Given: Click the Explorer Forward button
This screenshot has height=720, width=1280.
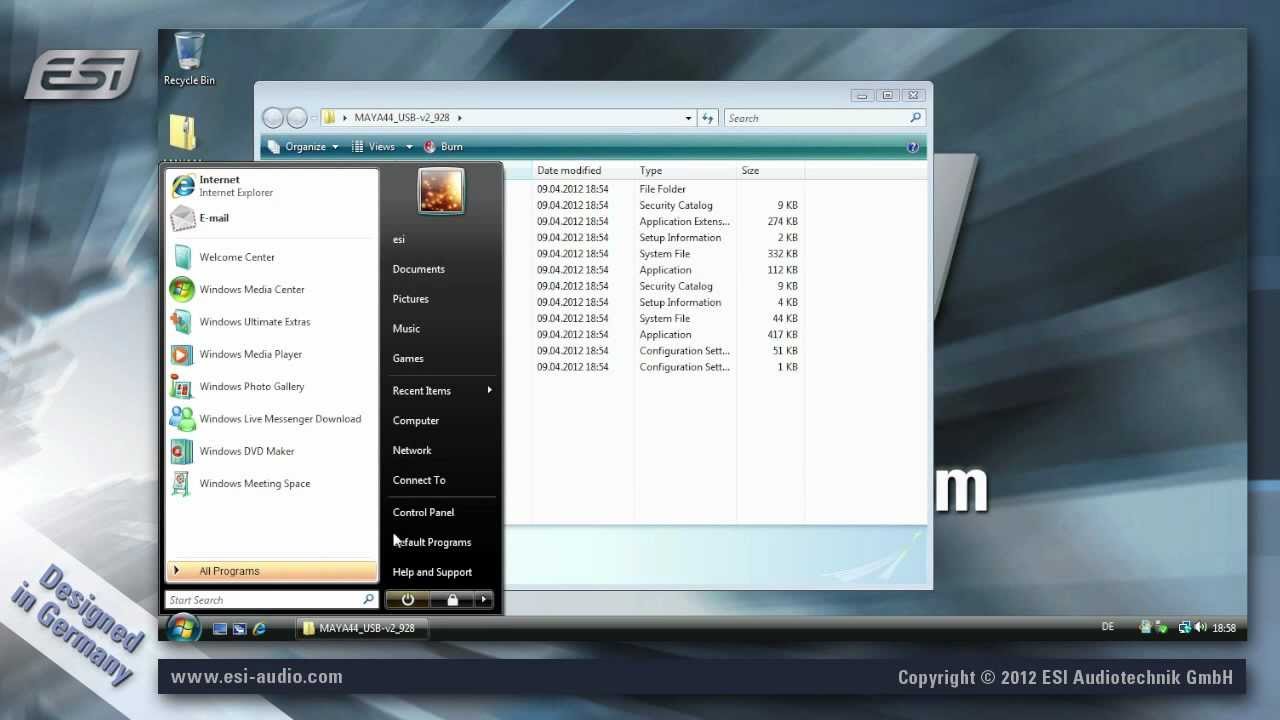Looking at the screenshot, I should [x=297, y=118].
